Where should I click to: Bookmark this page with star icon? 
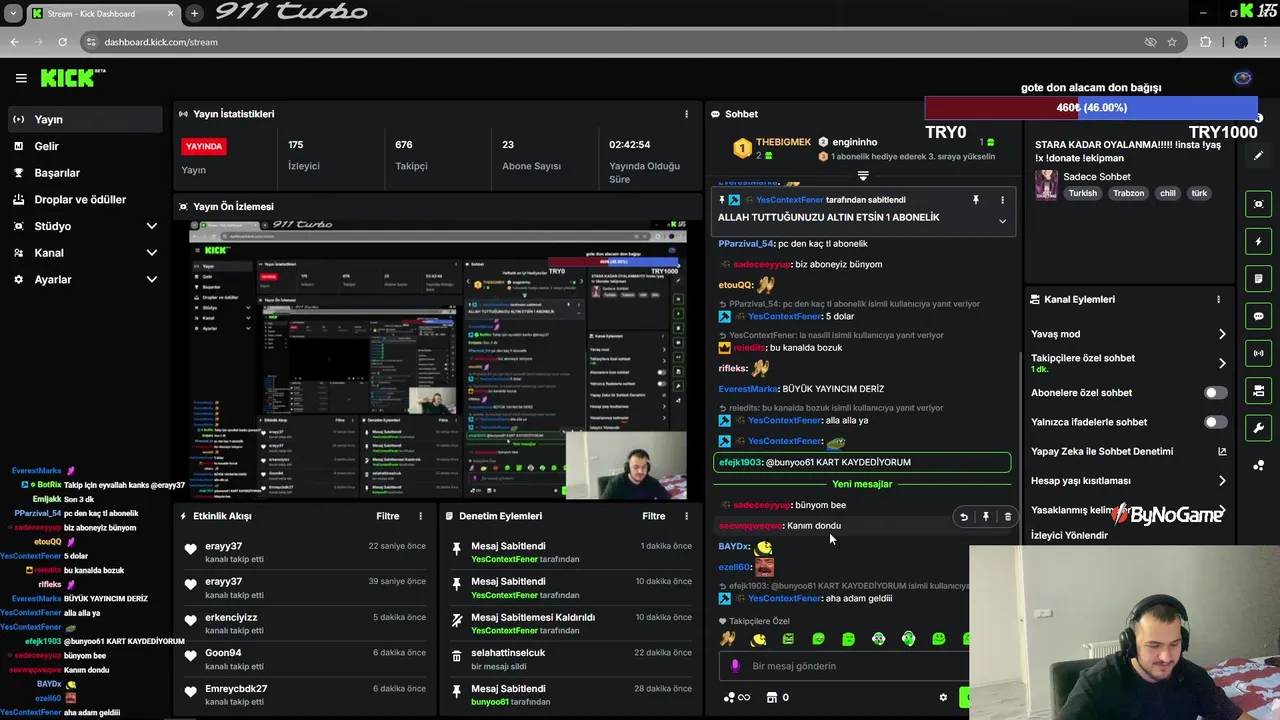tap(1172, 42)
